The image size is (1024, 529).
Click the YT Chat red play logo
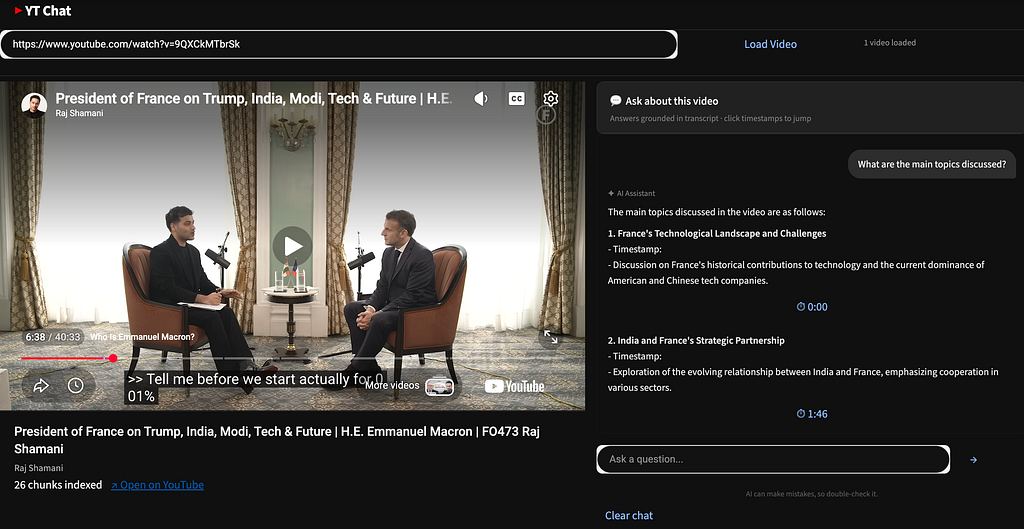(x=18, y=10)
